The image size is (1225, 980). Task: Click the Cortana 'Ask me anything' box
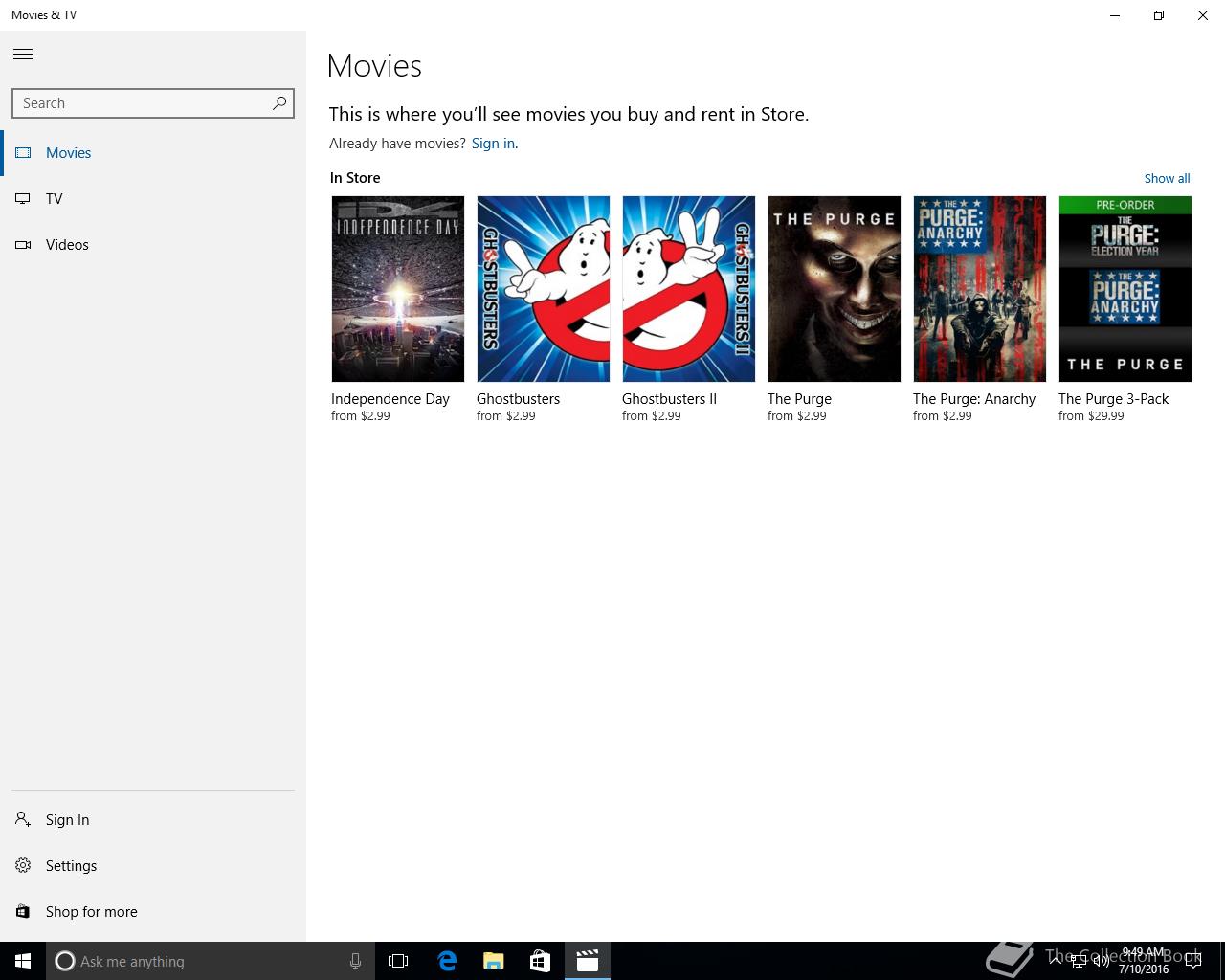(x=211, y=961)
